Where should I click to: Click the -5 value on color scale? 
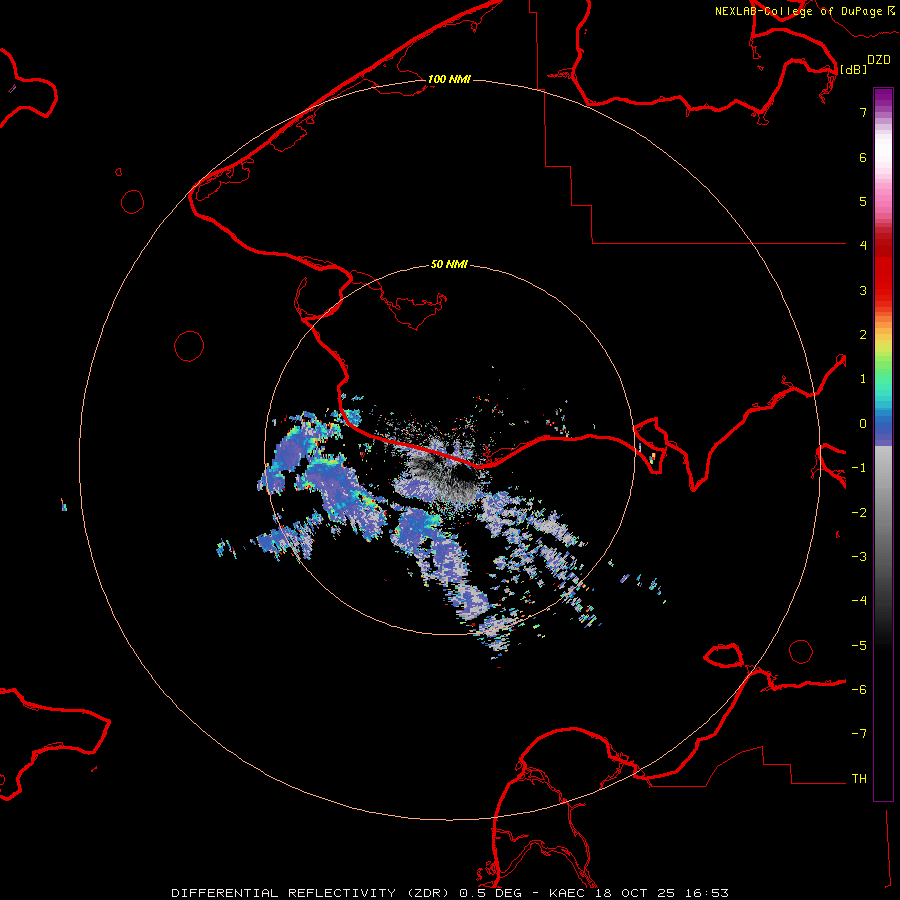[x=859, y=646]
